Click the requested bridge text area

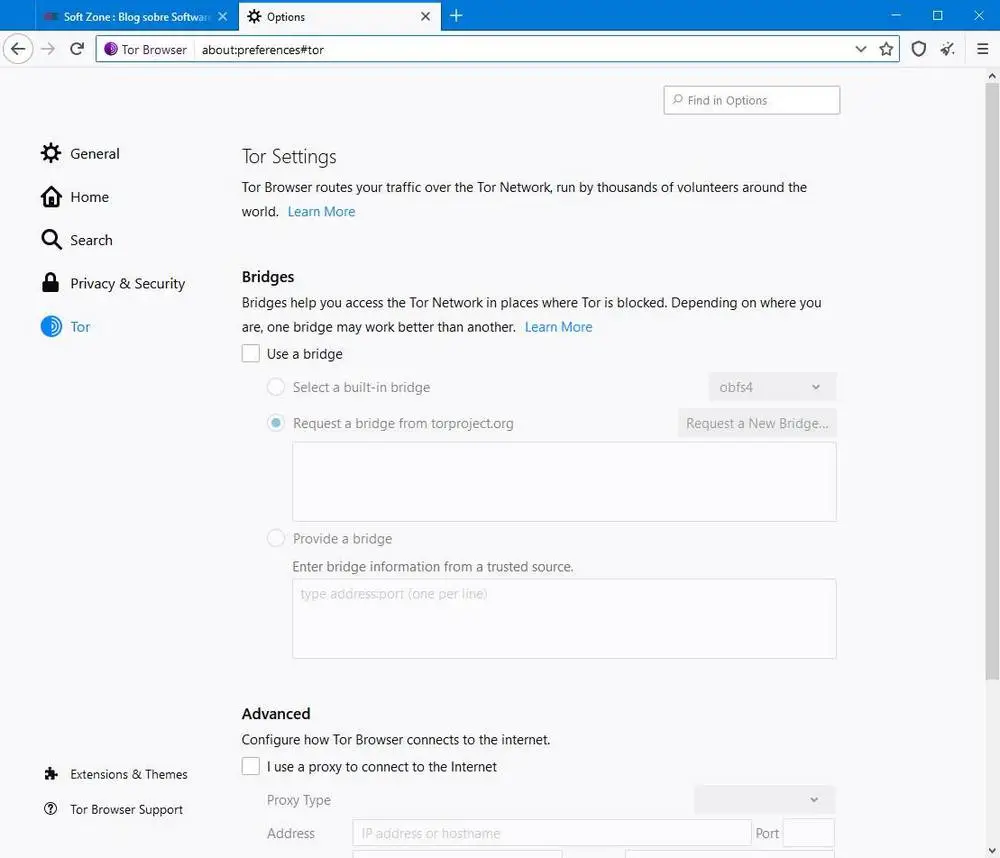pos(564,482)
